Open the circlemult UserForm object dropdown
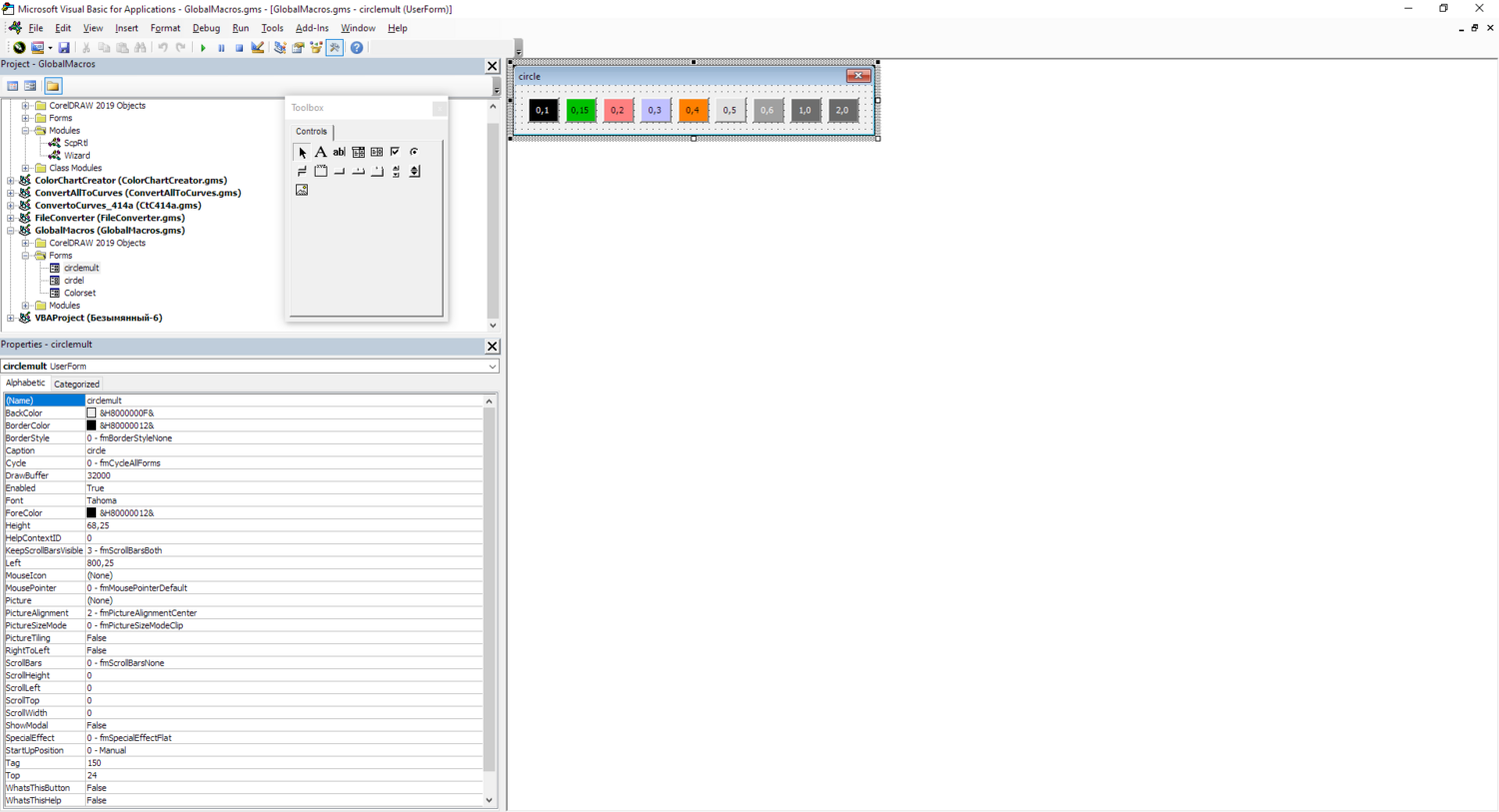Image resolution: width=1499 pixels, height=812 pixels. click(x=493, y=367)
